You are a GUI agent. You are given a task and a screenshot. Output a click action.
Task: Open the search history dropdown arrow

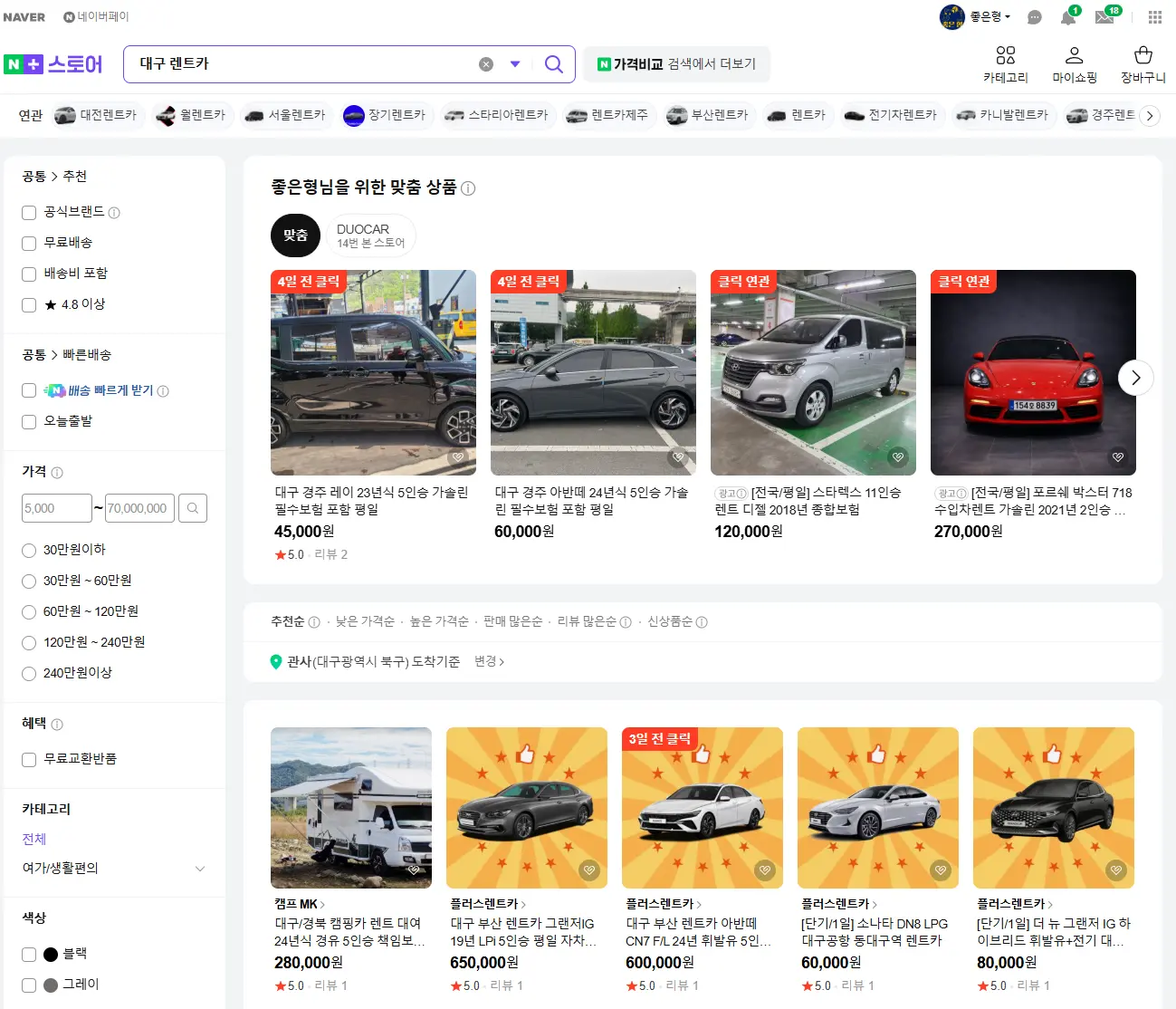(x=515, y=64)
